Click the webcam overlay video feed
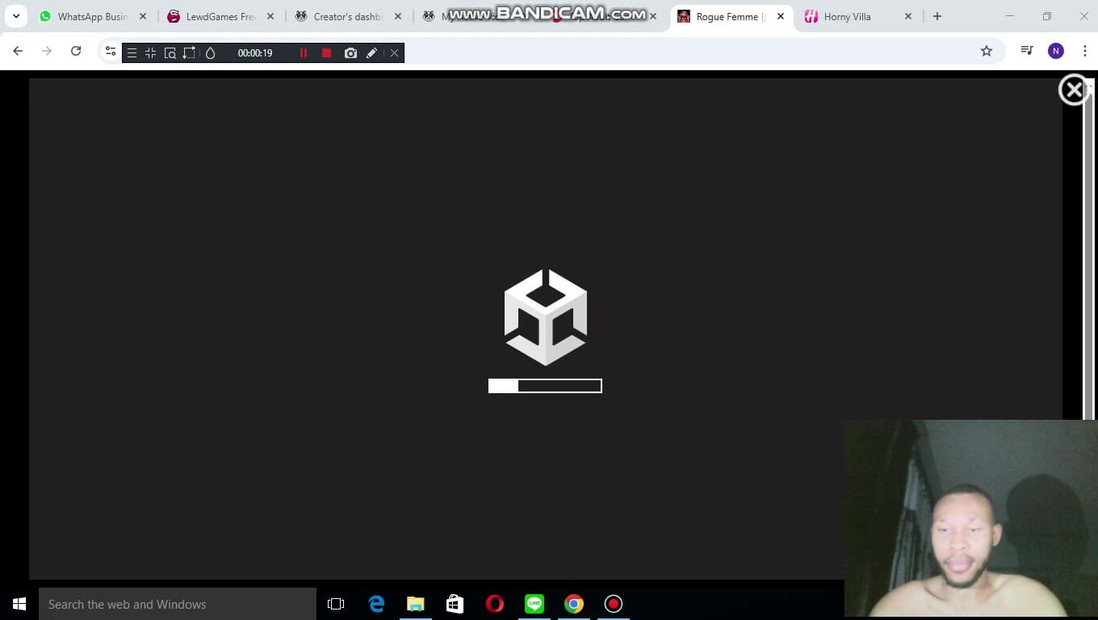1098x620 pixels. coord(971,518)
